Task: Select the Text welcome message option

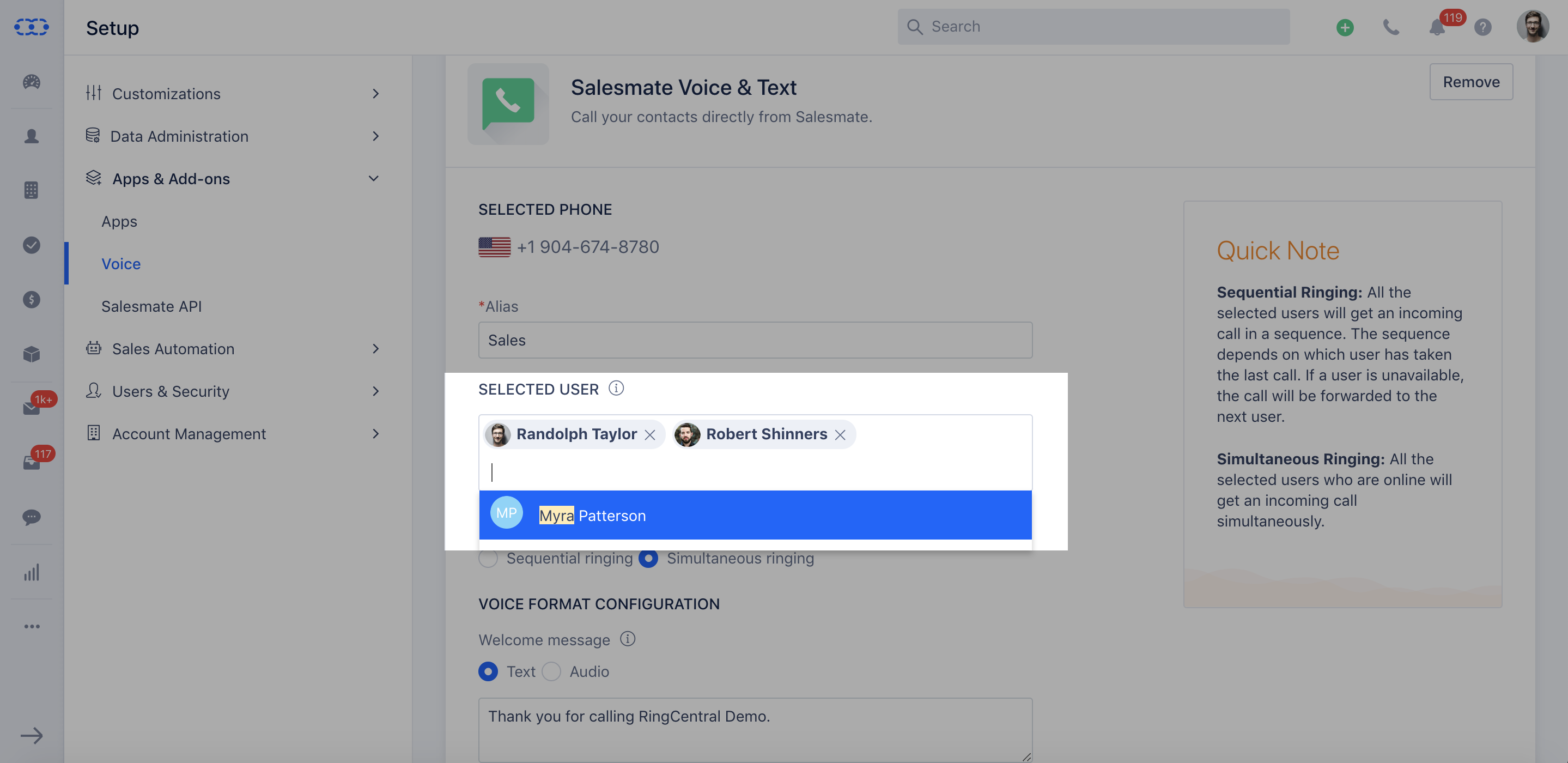Action: tap(488, 671)
